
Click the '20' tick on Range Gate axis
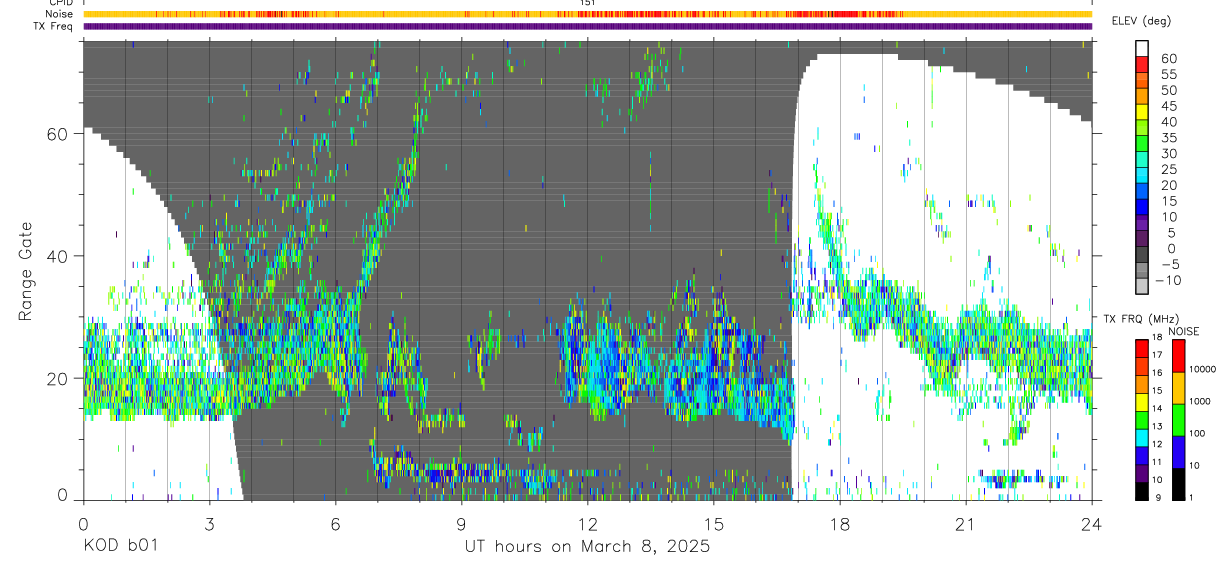57,378
